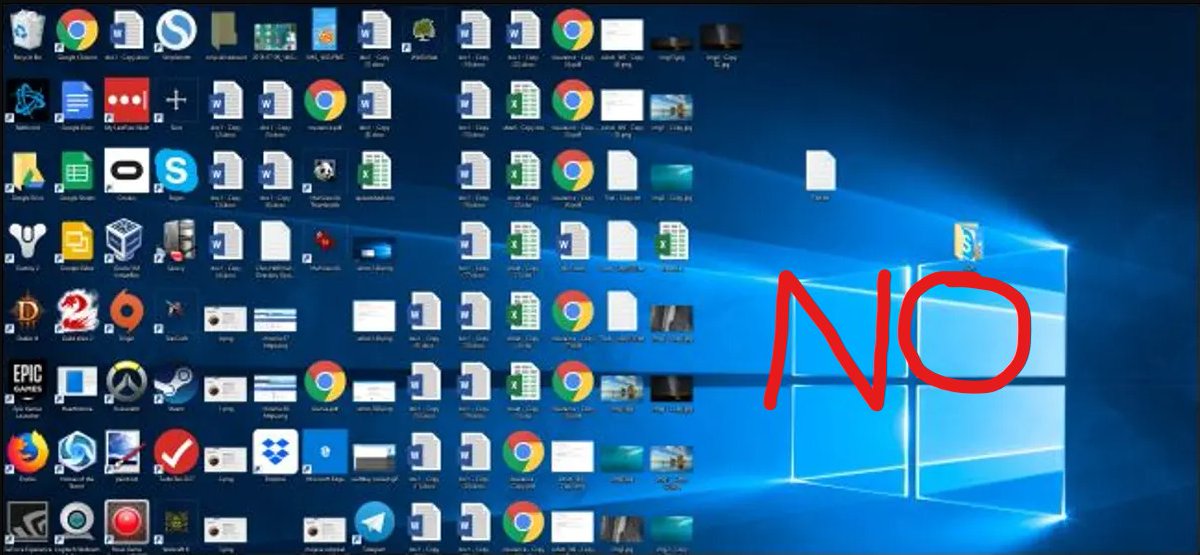Viewport: 1200px width, 555px height.
Task: Select the blue phone screenshot image thumbnail
Action: pyautogui.click(x=324, y=30)
